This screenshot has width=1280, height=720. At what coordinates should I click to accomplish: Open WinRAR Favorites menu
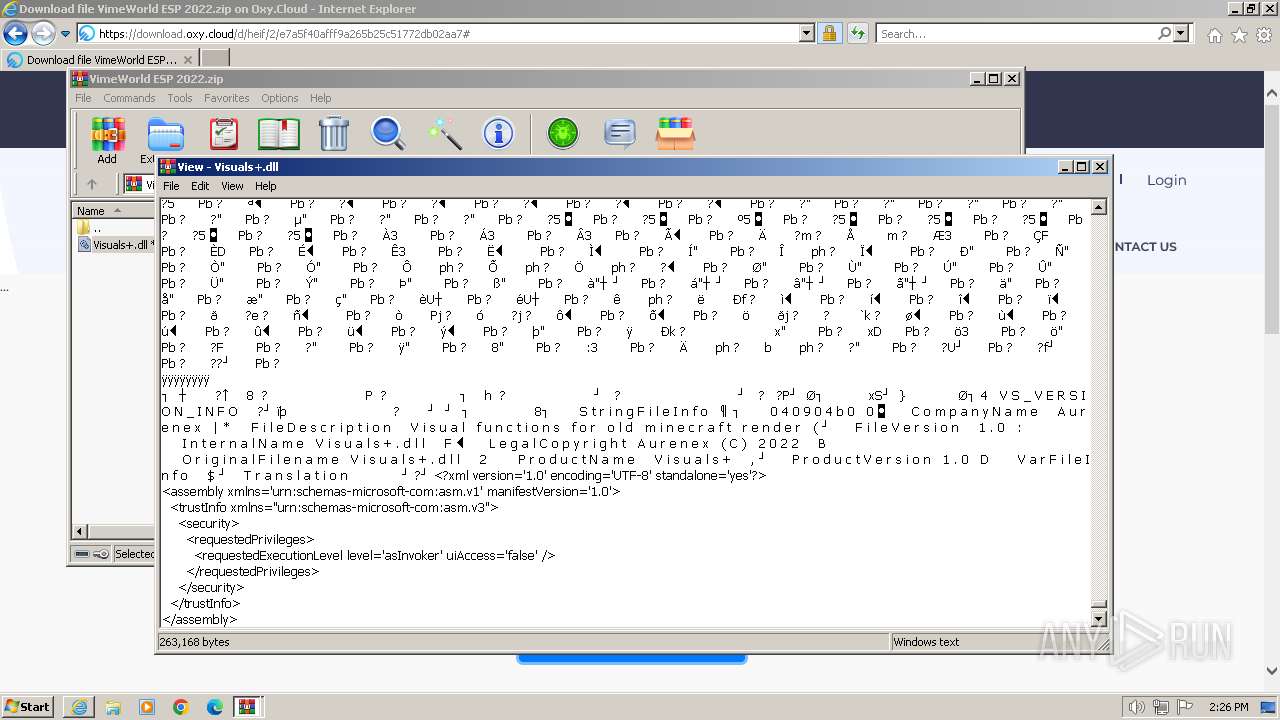[x=227, y=98]
